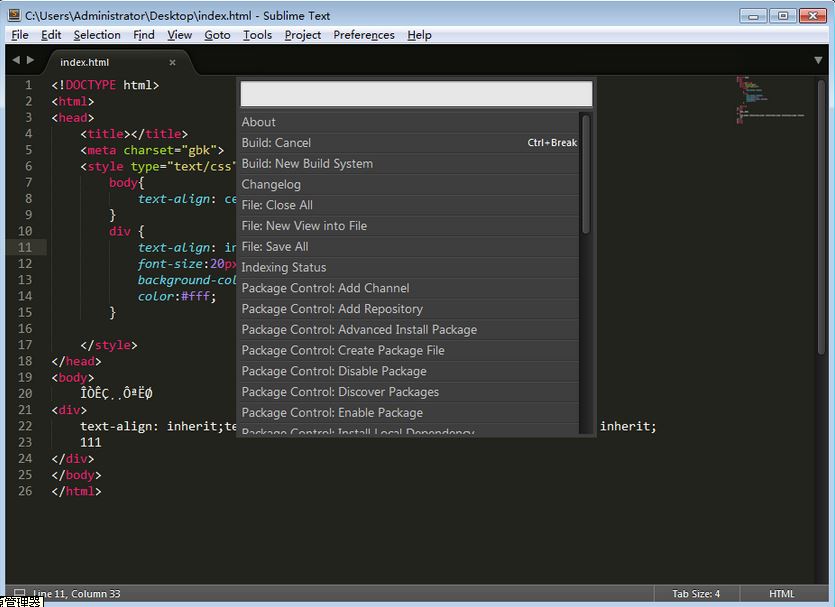Open Tab Size: 4 indentation selector
The width and height of the screenshot is (835, 607).
pyautogui.click(x=695, y=594)
